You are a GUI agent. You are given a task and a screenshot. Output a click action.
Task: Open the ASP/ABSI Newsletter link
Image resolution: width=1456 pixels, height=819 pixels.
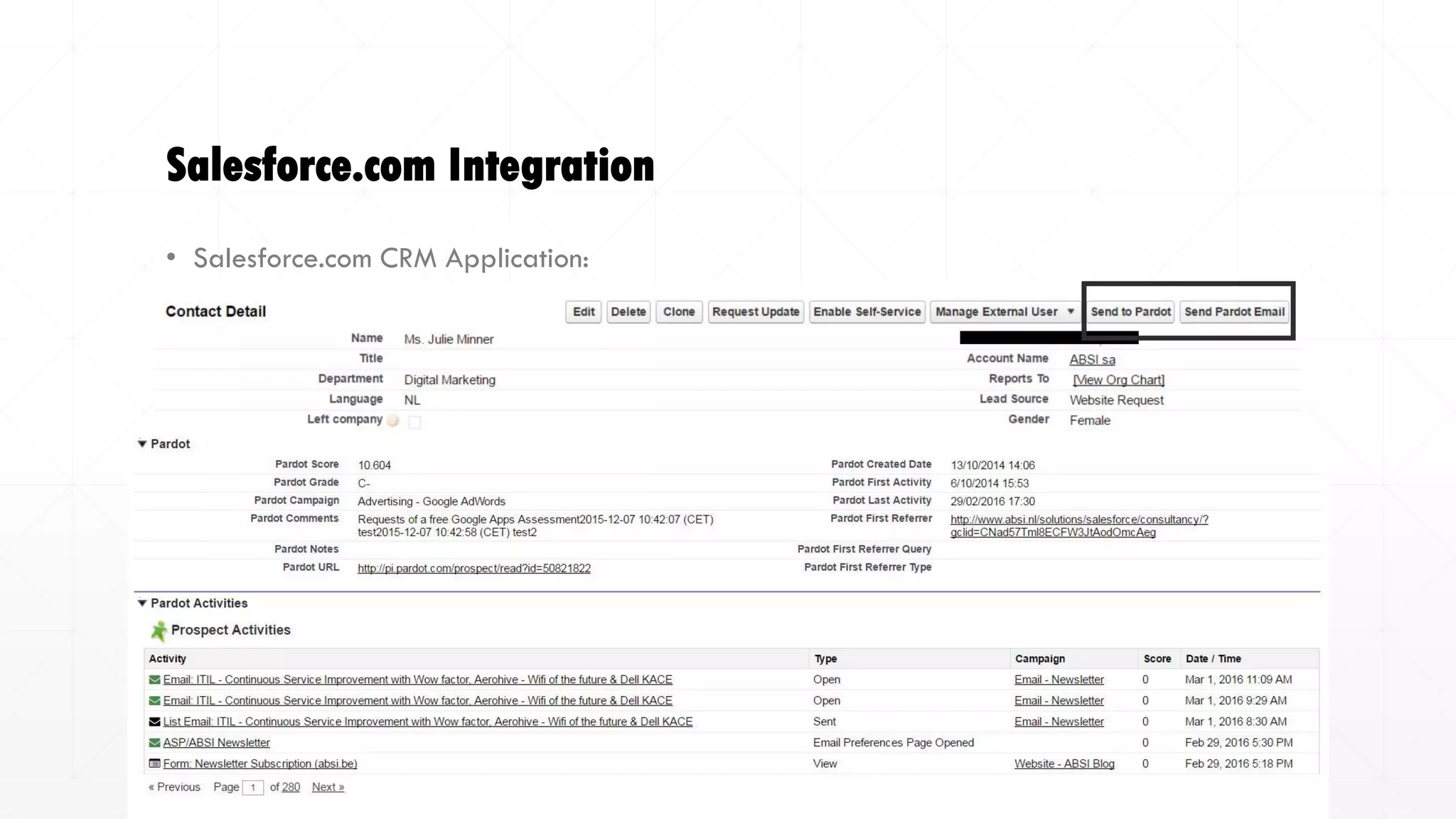click(x=216, y=742)
